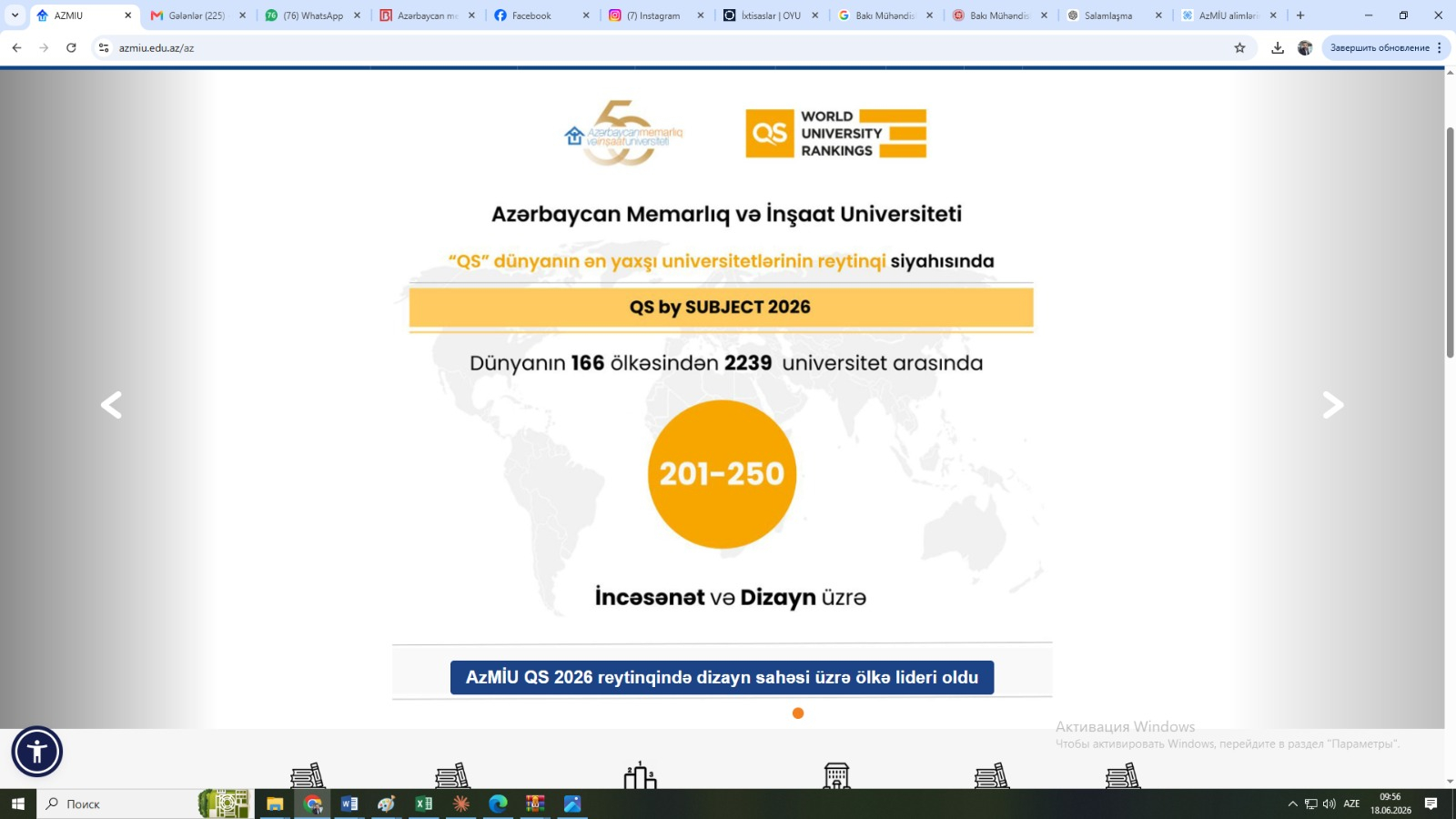Open the Windows Start menu
The height and width of the screenshot is (819, 1456).
click(x=17, y=804)
